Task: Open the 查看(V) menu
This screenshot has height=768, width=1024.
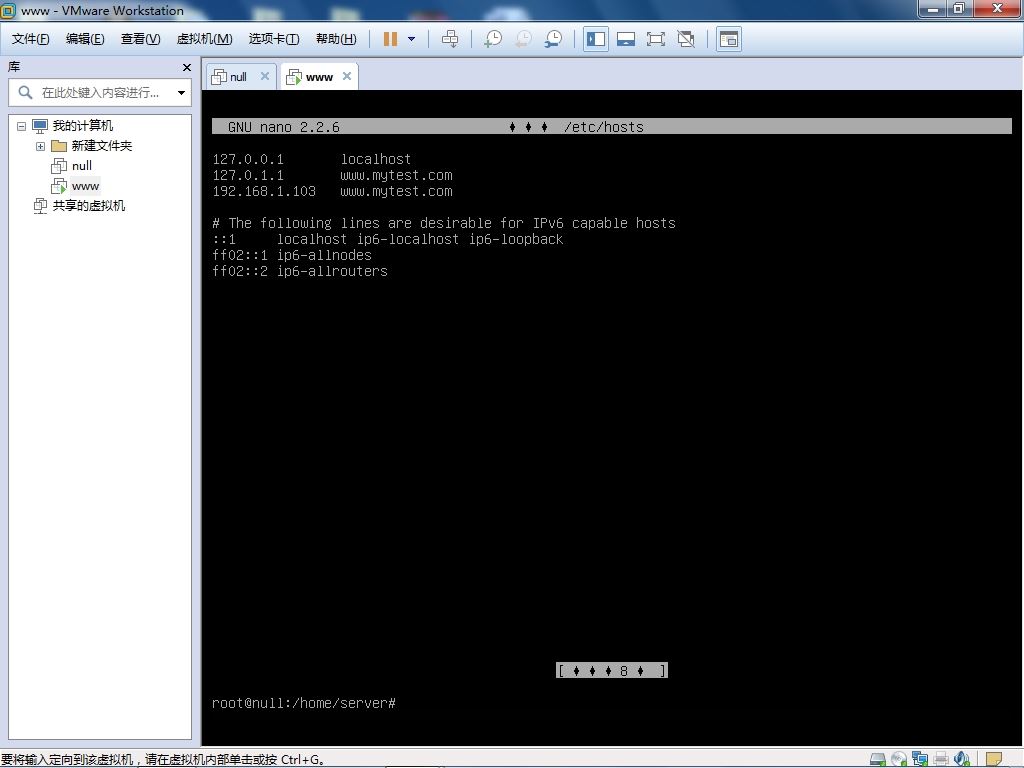Action: (x=140, y=39)
